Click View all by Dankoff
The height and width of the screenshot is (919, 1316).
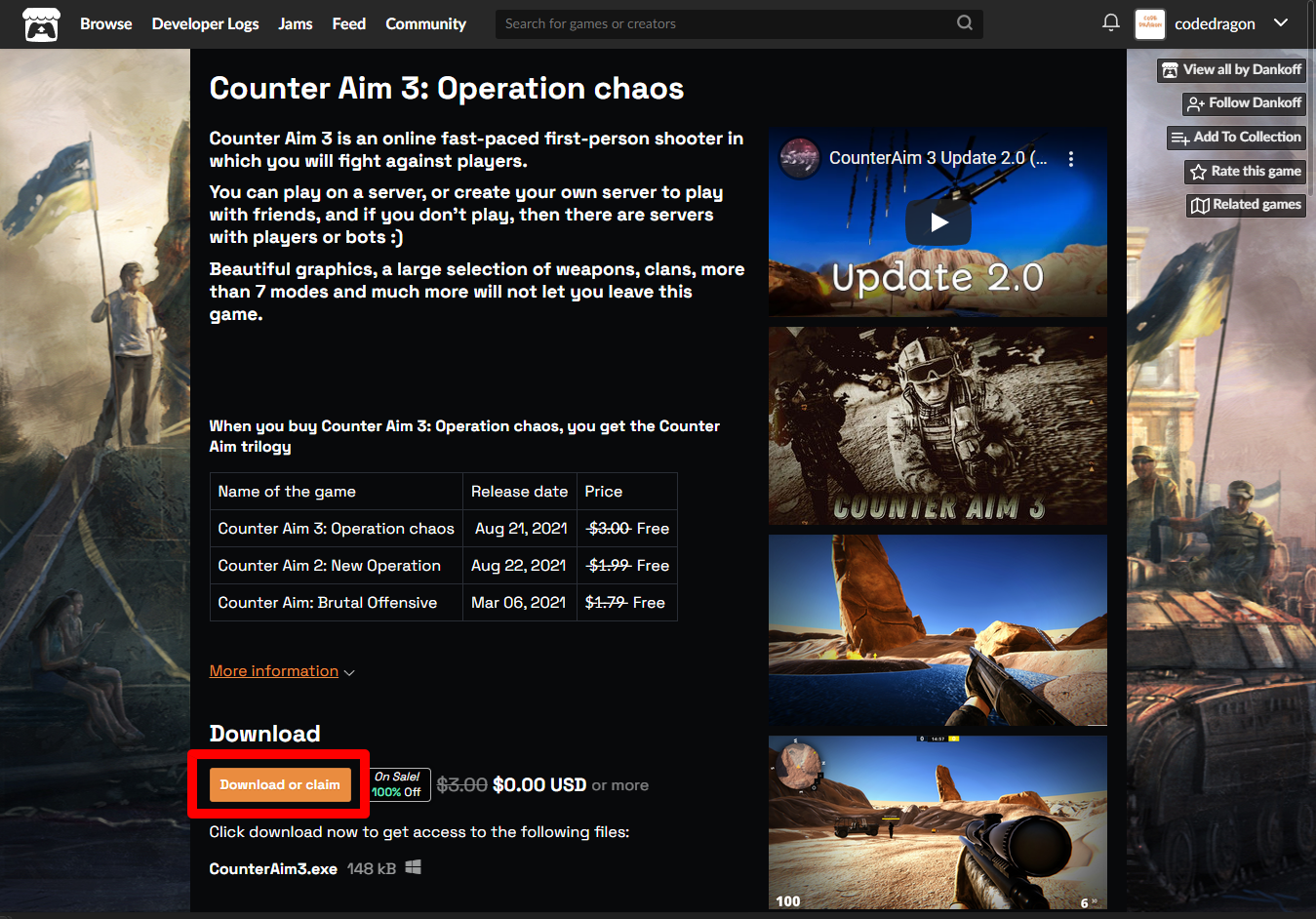(1231, 70)
